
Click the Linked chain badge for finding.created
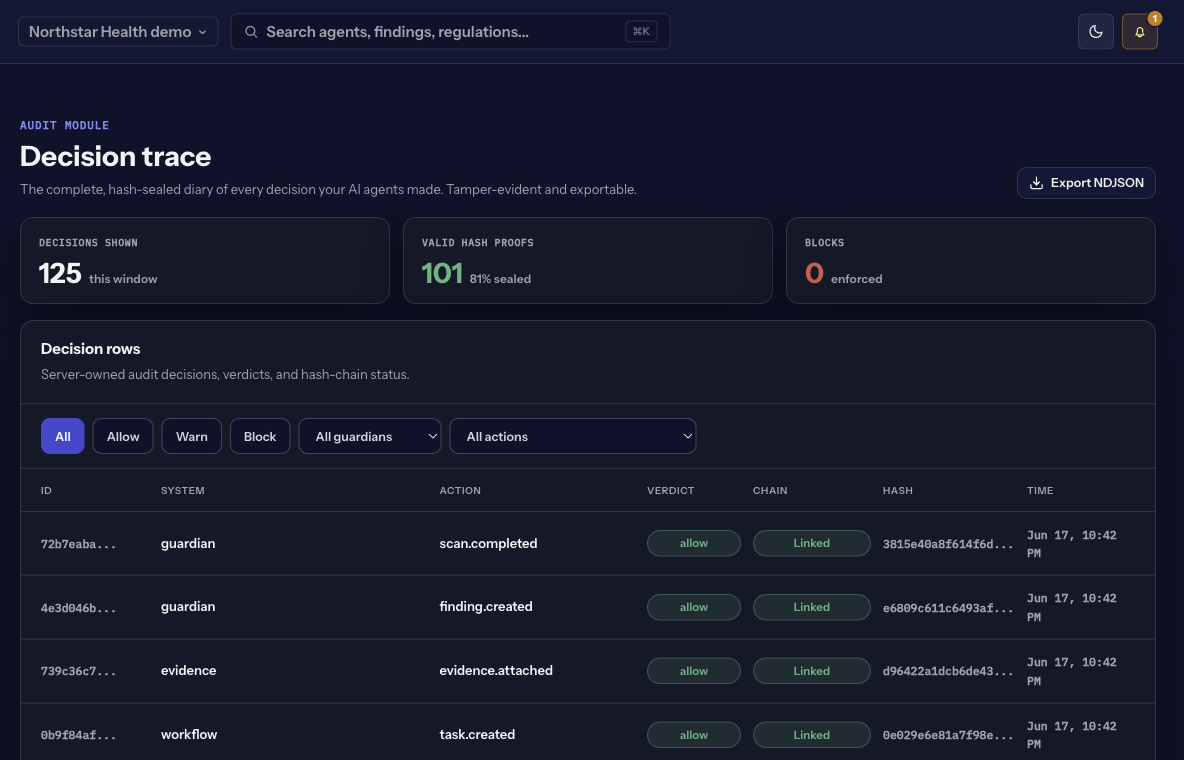812,607
